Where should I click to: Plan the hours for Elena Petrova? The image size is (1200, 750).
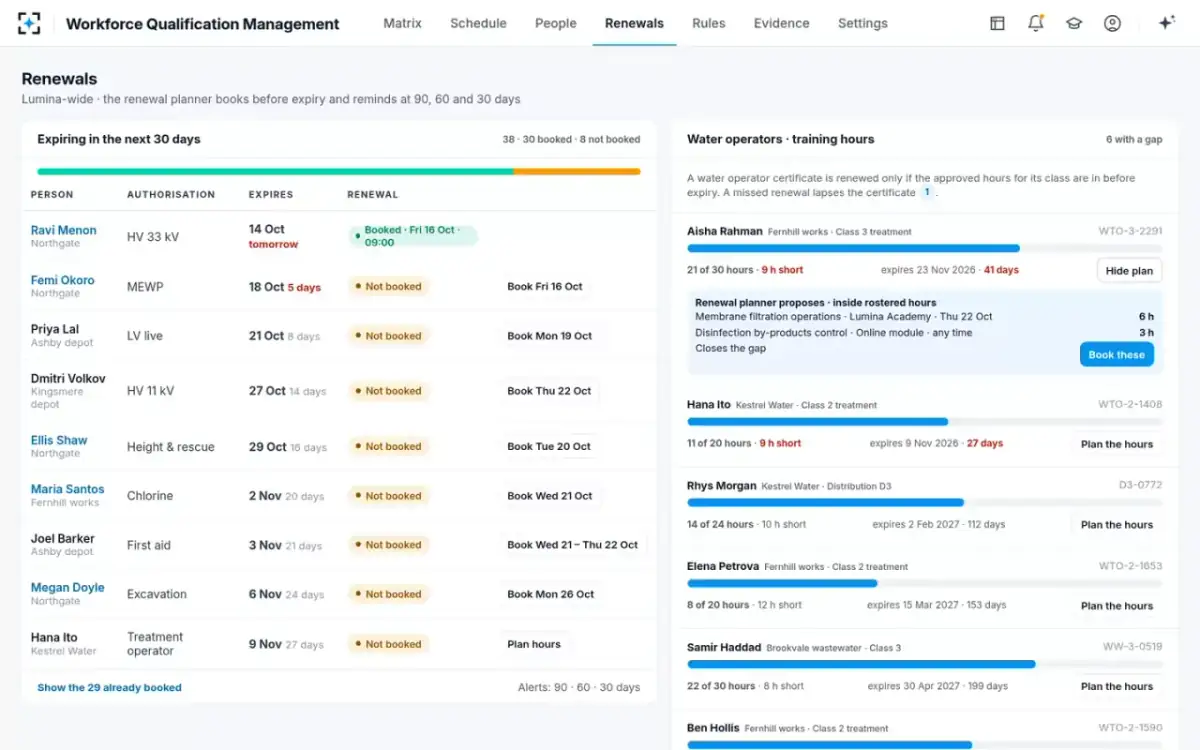coord(1117,606)
